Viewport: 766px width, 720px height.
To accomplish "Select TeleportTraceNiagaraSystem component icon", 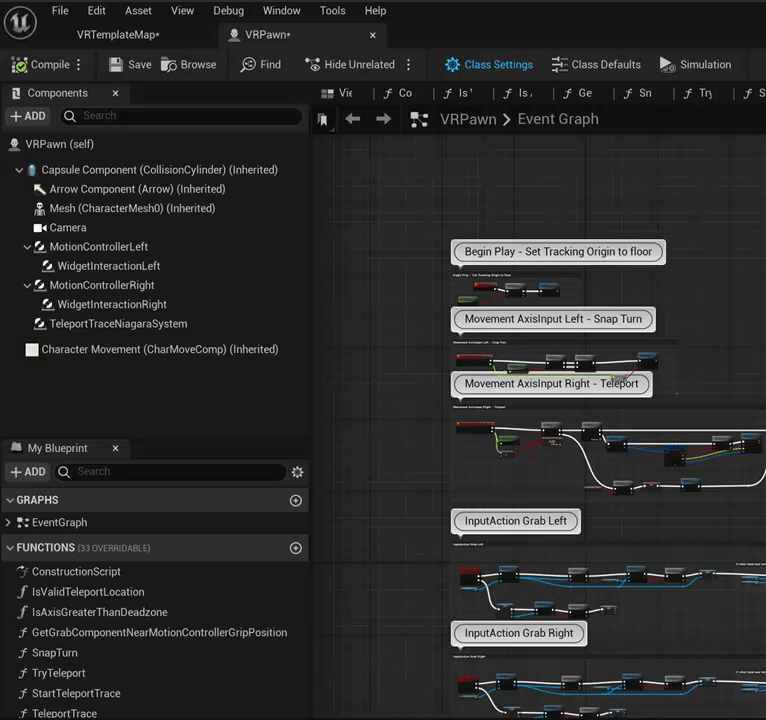I will (x=39, y=324).
